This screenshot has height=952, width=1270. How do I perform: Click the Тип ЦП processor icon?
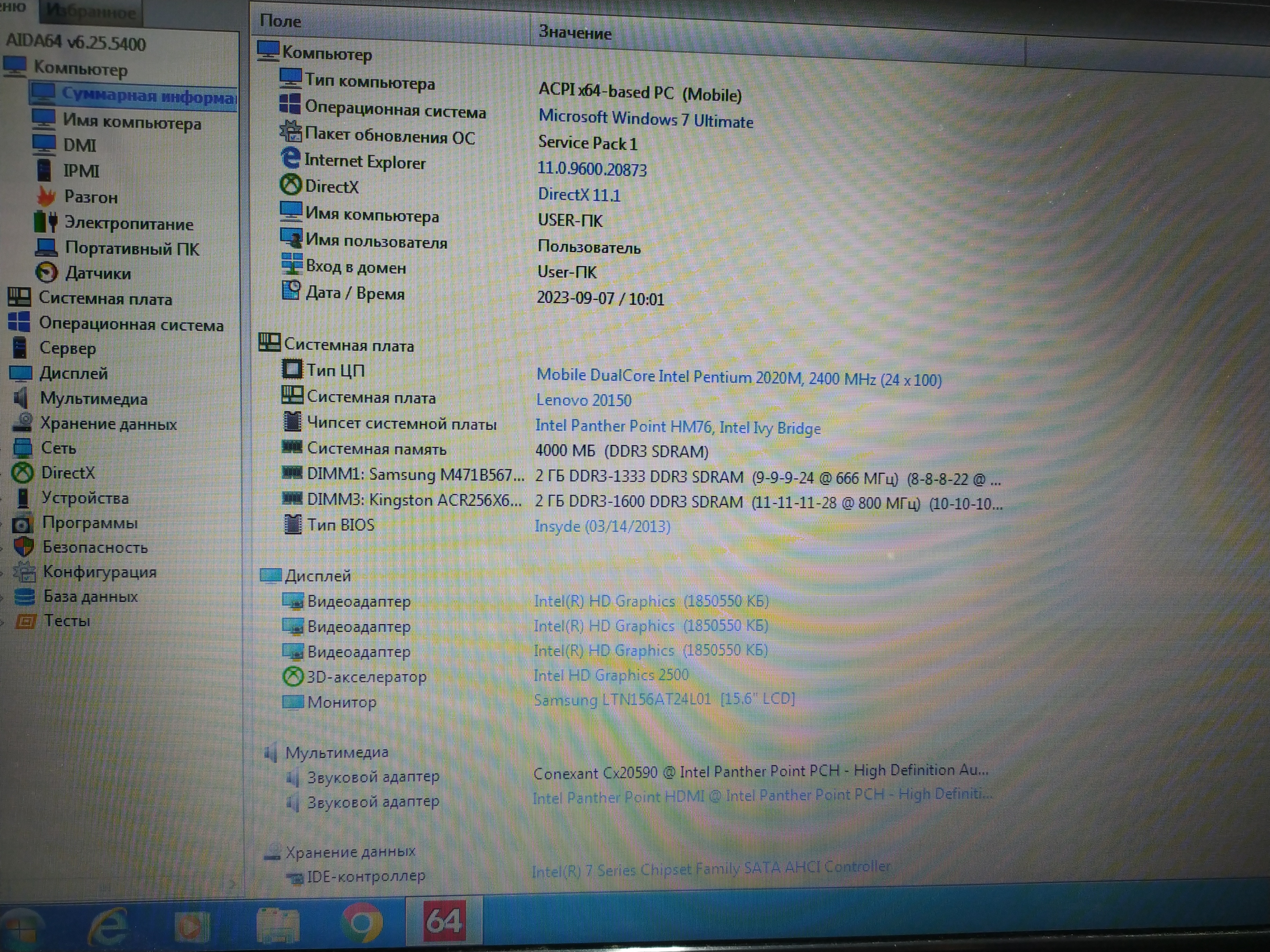(x=292, y=368)
